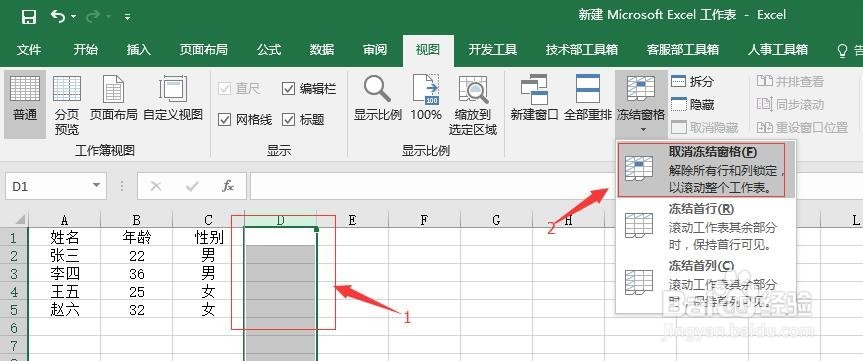
Task: Switch to the Data (数据) tab
Action: tap(322, 50)
